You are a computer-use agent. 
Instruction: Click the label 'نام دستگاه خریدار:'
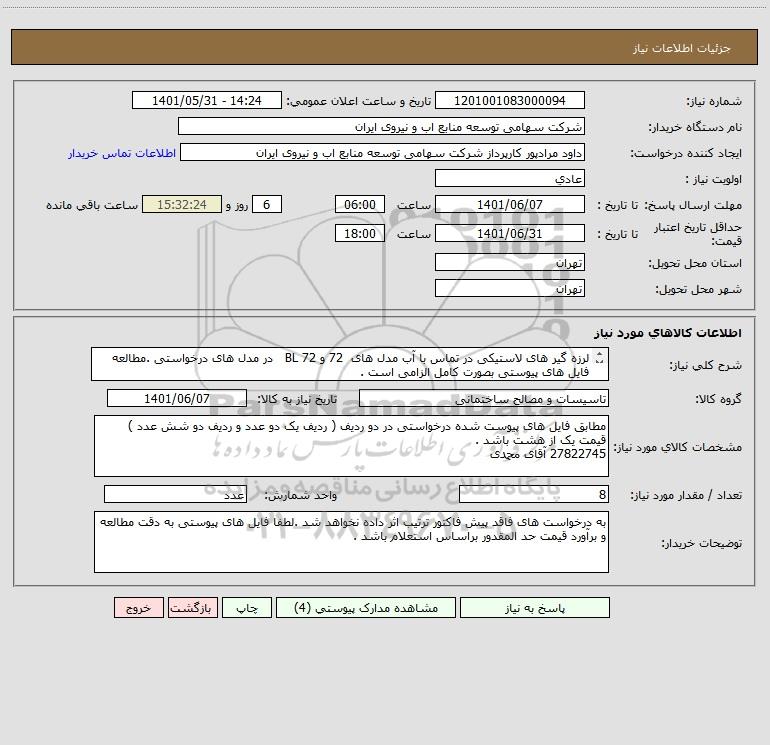(x=695, y=128)
